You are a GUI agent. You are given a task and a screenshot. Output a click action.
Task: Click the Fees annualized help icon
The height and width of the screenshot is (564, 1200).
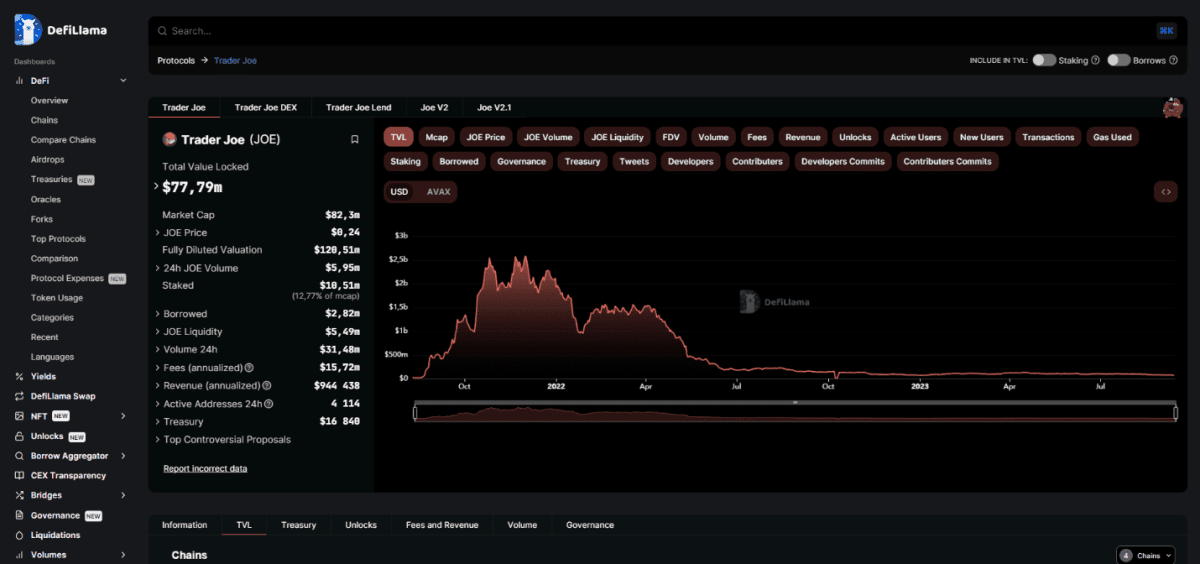249,368
